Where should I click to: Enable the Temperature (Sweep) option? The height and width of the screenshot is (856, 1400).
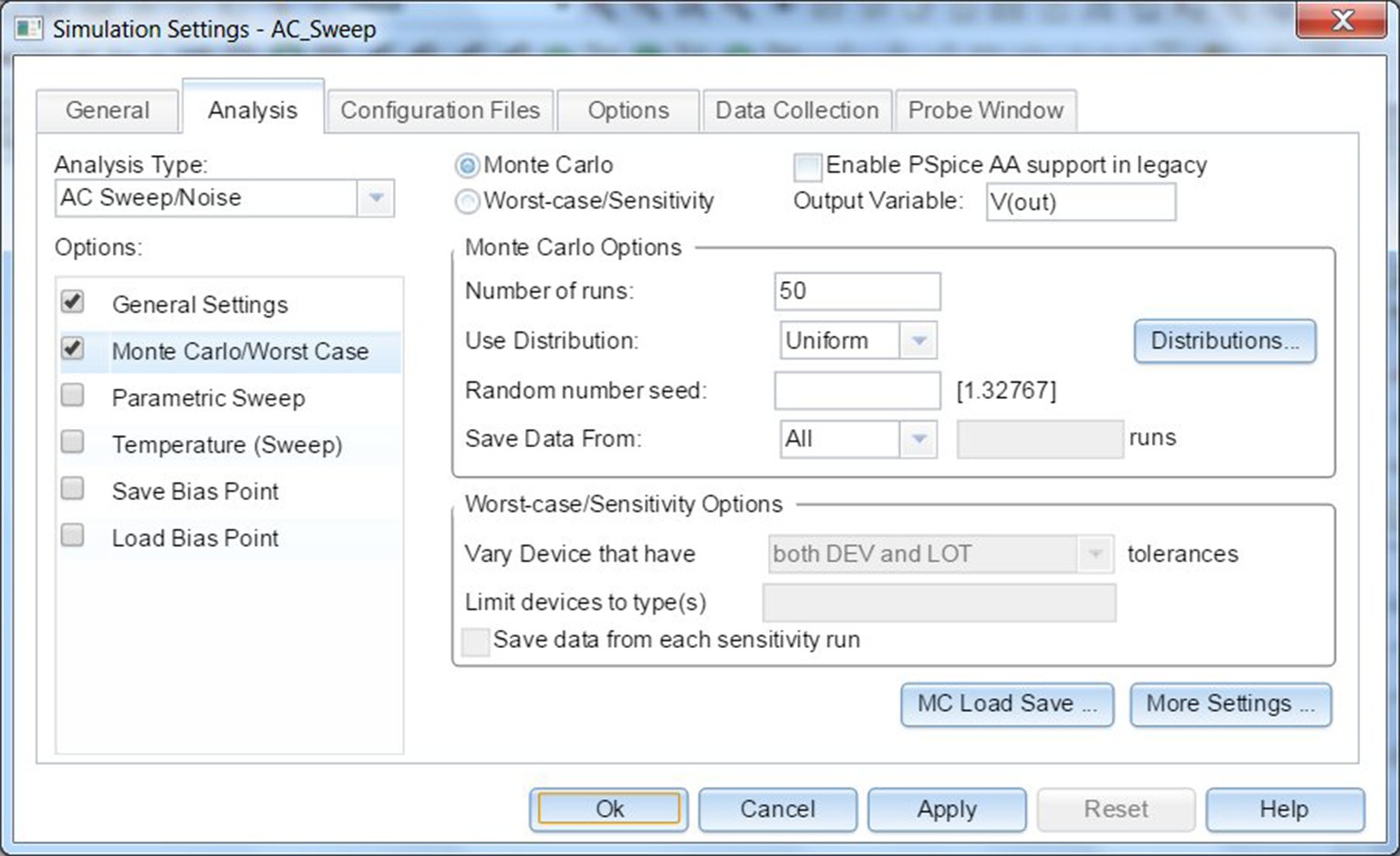[73, 443]
